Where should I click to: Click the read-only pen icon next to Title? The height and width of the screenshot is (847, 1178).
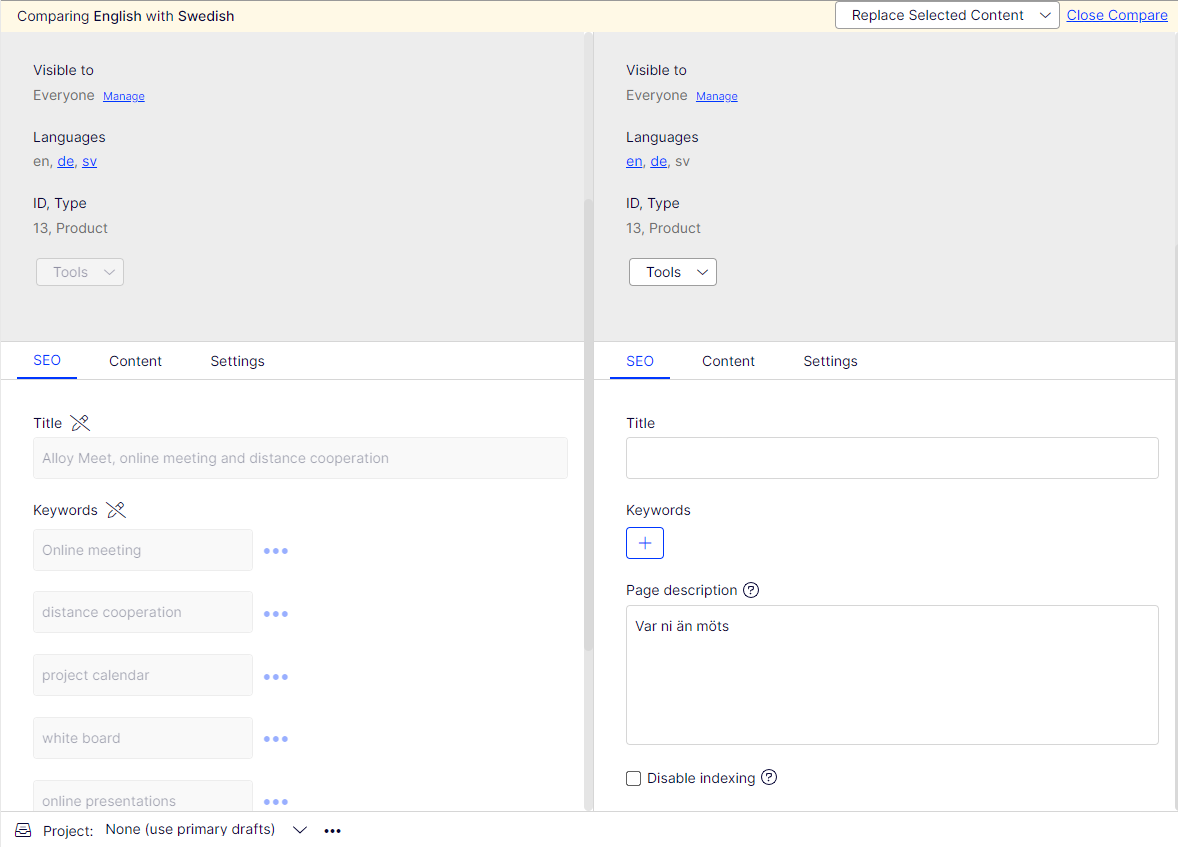80,423
